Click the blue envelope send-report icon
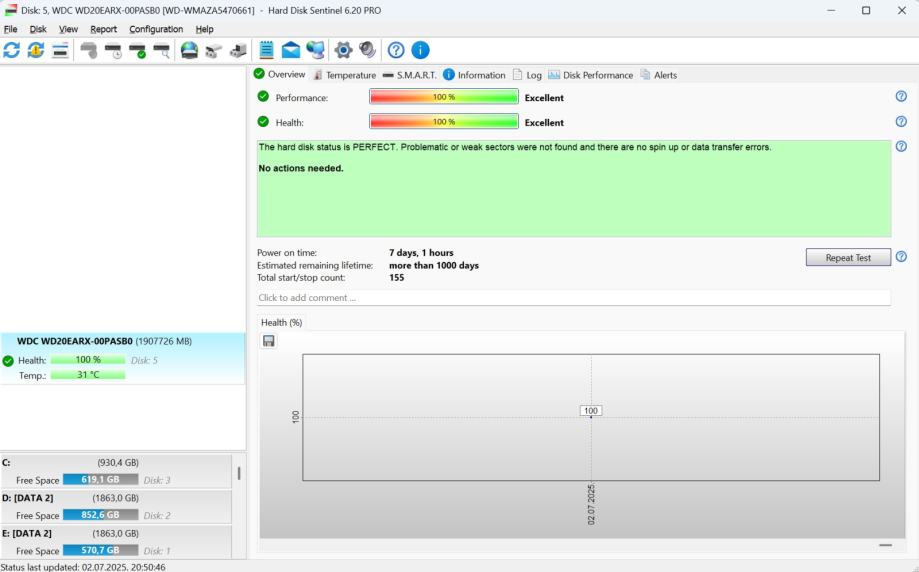919x572 pixels. tap(291, 50)
